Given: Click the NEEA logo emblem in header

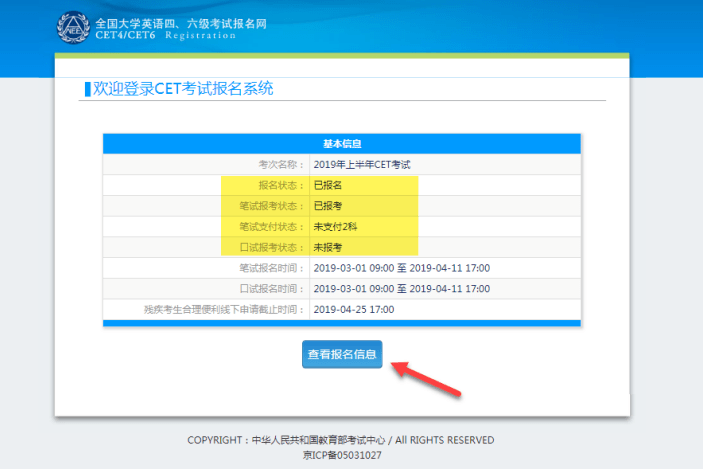Looking at the screenshot, I should tap(73, 28).
